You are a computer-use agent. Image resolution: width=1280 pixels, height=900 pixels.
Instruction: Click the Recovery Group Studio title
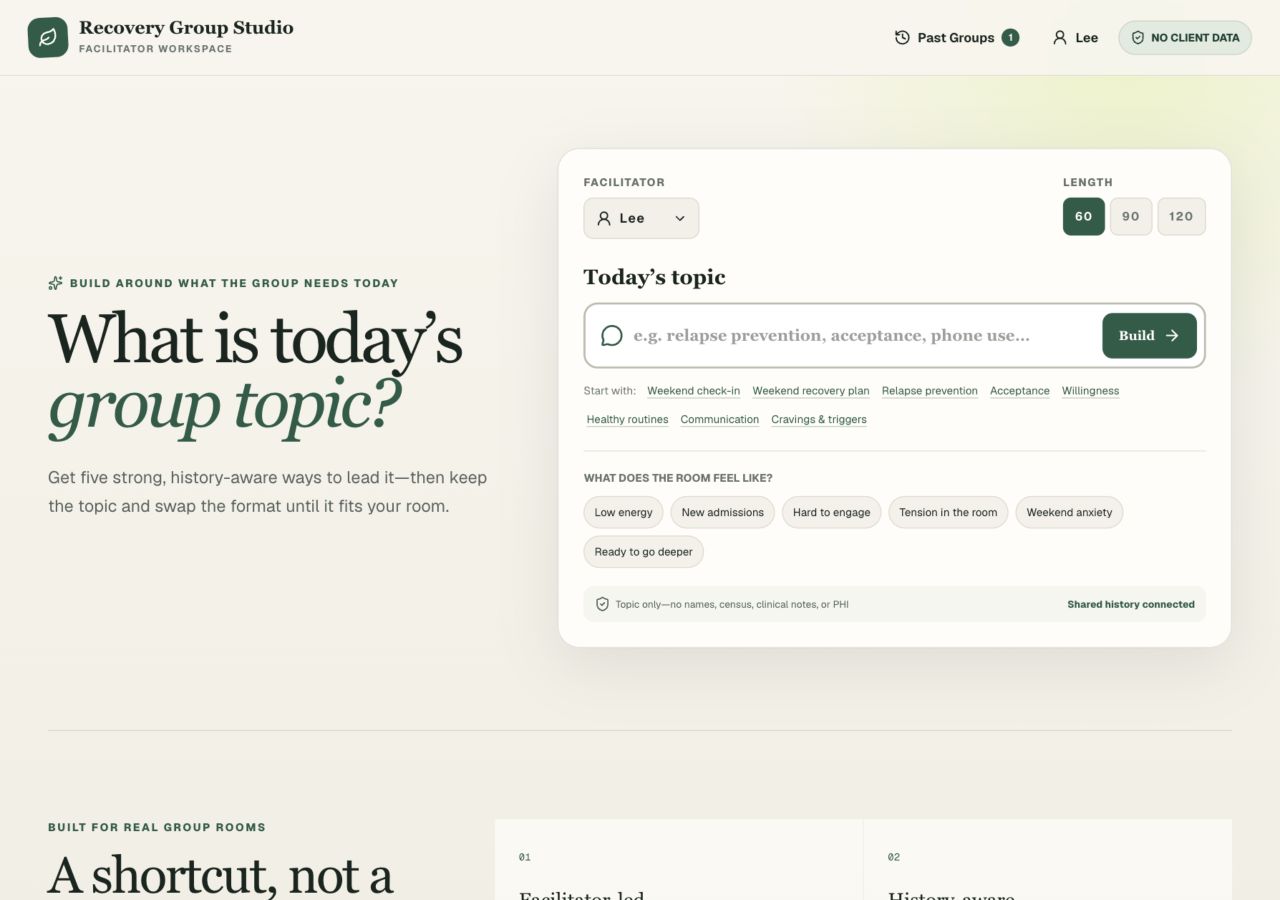[x=186, y=28]
